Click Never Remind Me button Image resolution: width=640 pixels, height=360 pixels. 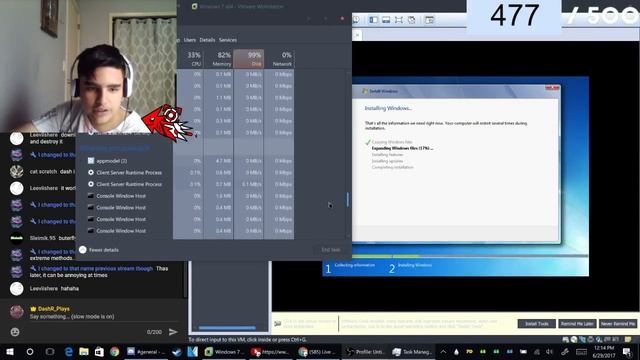[x=618, y=324]
